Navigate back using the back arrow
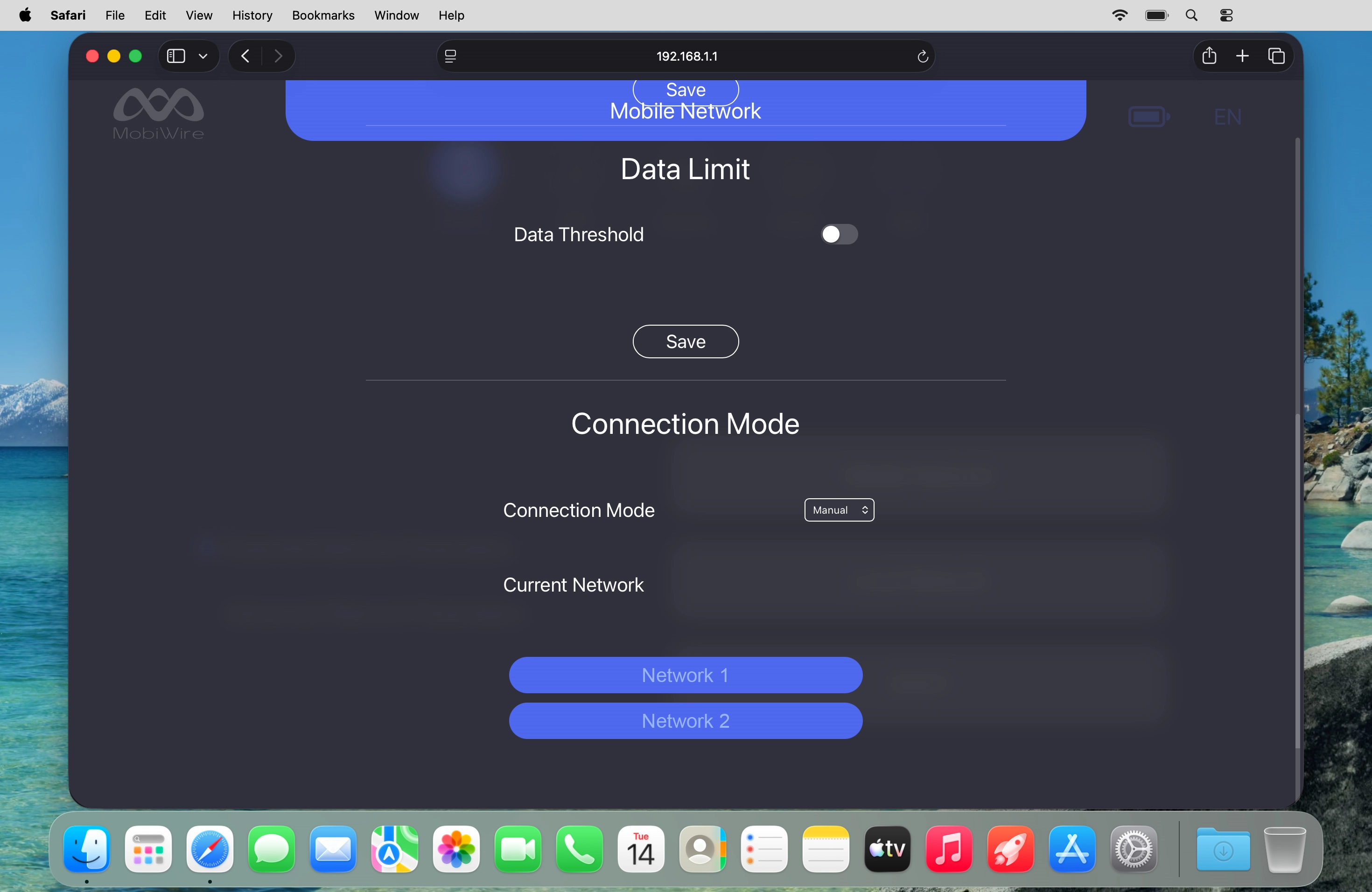Image resolution: width=1372 pixels, height=892 pixels. pos(245,56)
